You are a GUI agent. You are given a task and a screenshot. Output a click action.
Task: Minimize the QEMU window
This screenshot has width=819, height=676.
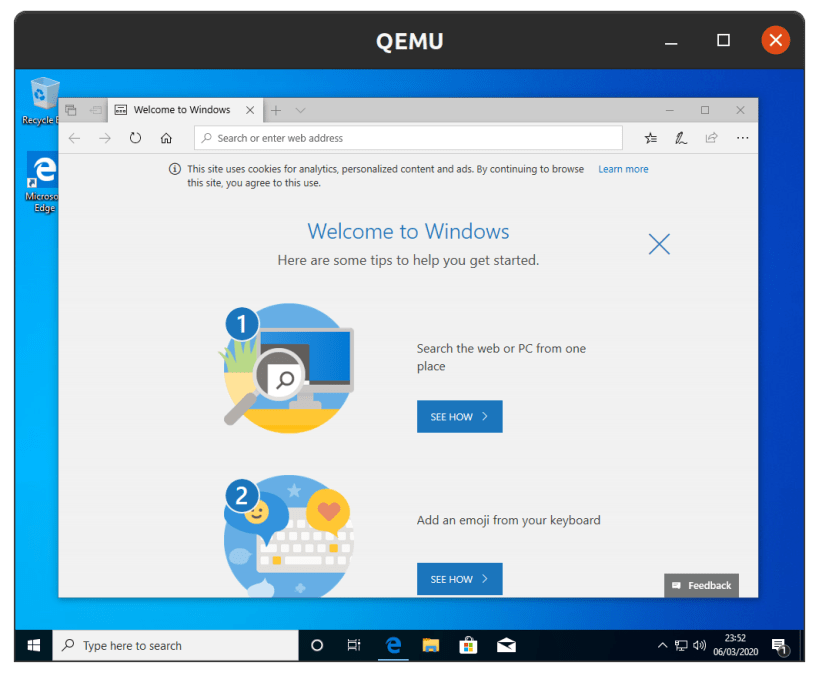point(671,41)
